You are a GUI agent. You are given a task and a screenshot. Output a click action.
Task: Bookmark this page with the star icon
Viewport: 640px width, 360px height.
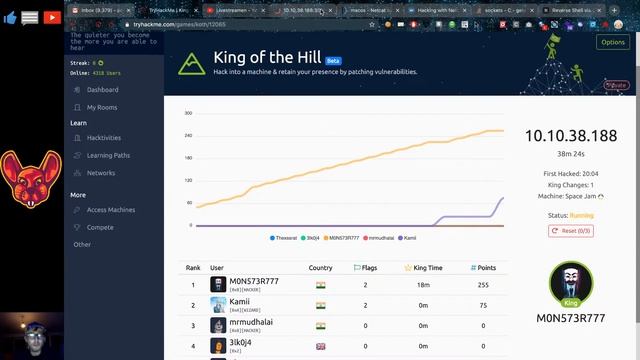point(371,24)
